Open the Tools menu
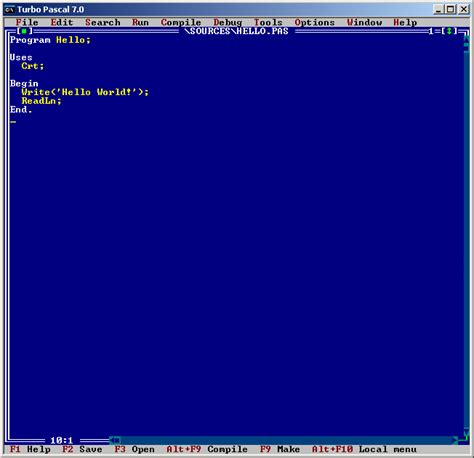Viewport: 474px width, 458px height. pos(268,22)
